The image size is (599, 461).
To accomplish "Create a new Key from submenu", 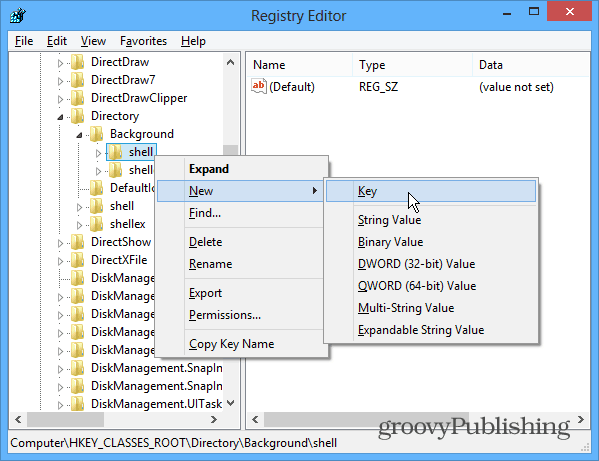I will pyautogui.click(x=431, y=191).
